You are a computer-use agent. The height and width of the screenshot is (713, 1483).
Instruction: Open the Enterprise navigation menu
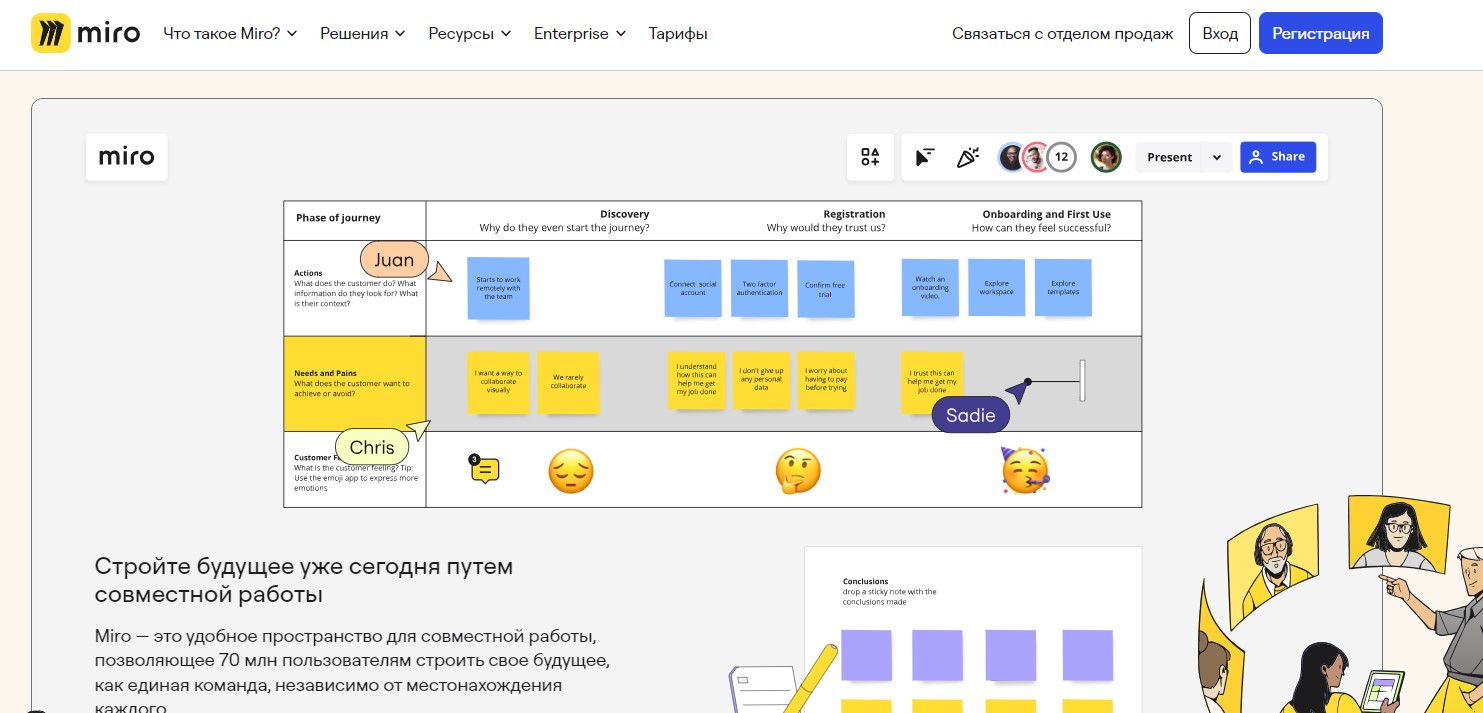579,33
